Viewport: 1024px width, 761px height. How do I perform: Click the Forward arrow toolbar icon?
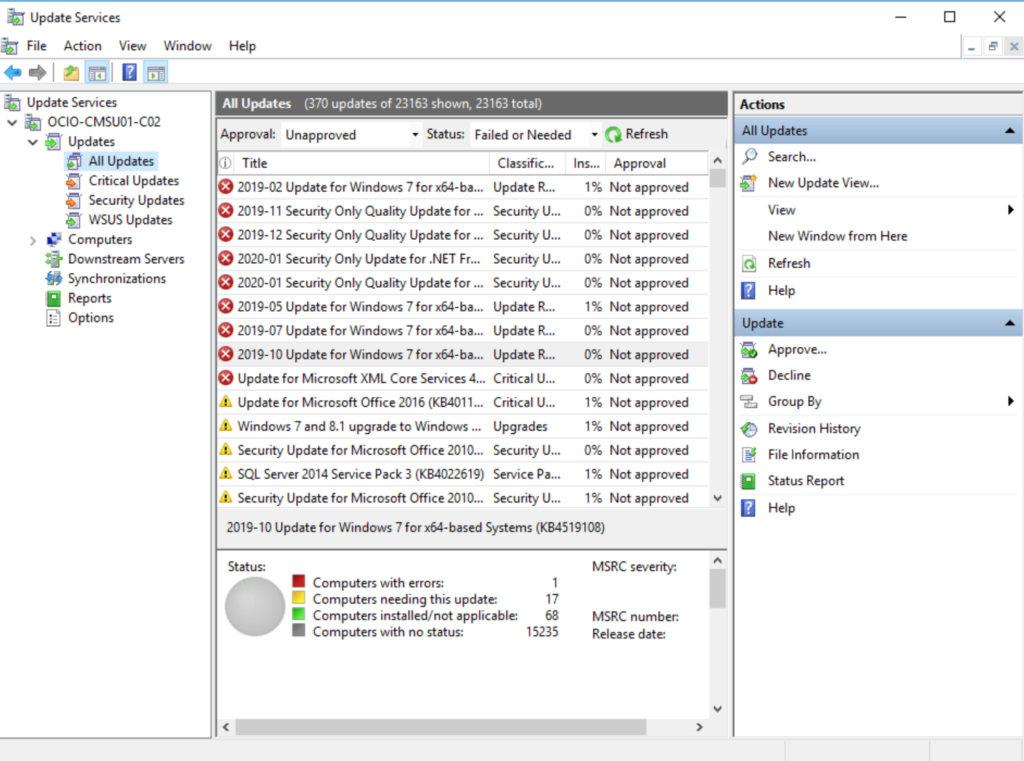37,73
